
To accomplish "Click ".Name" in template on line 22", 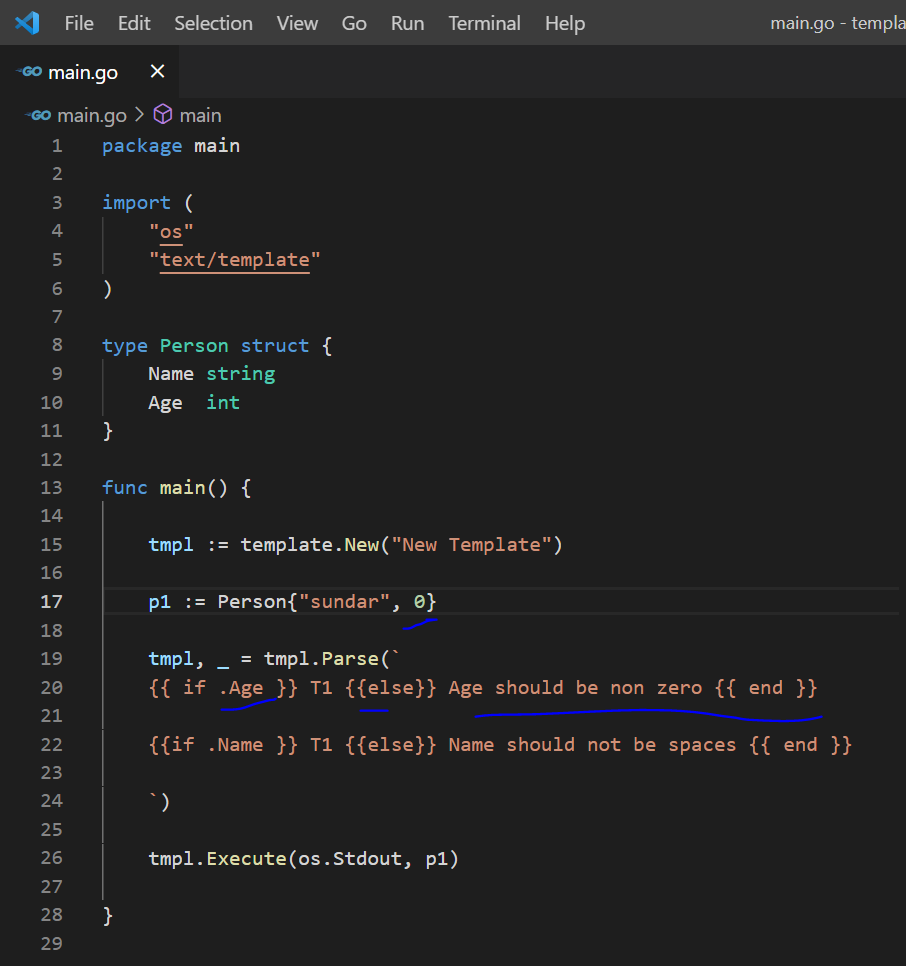I will click(x=235, y=745).
